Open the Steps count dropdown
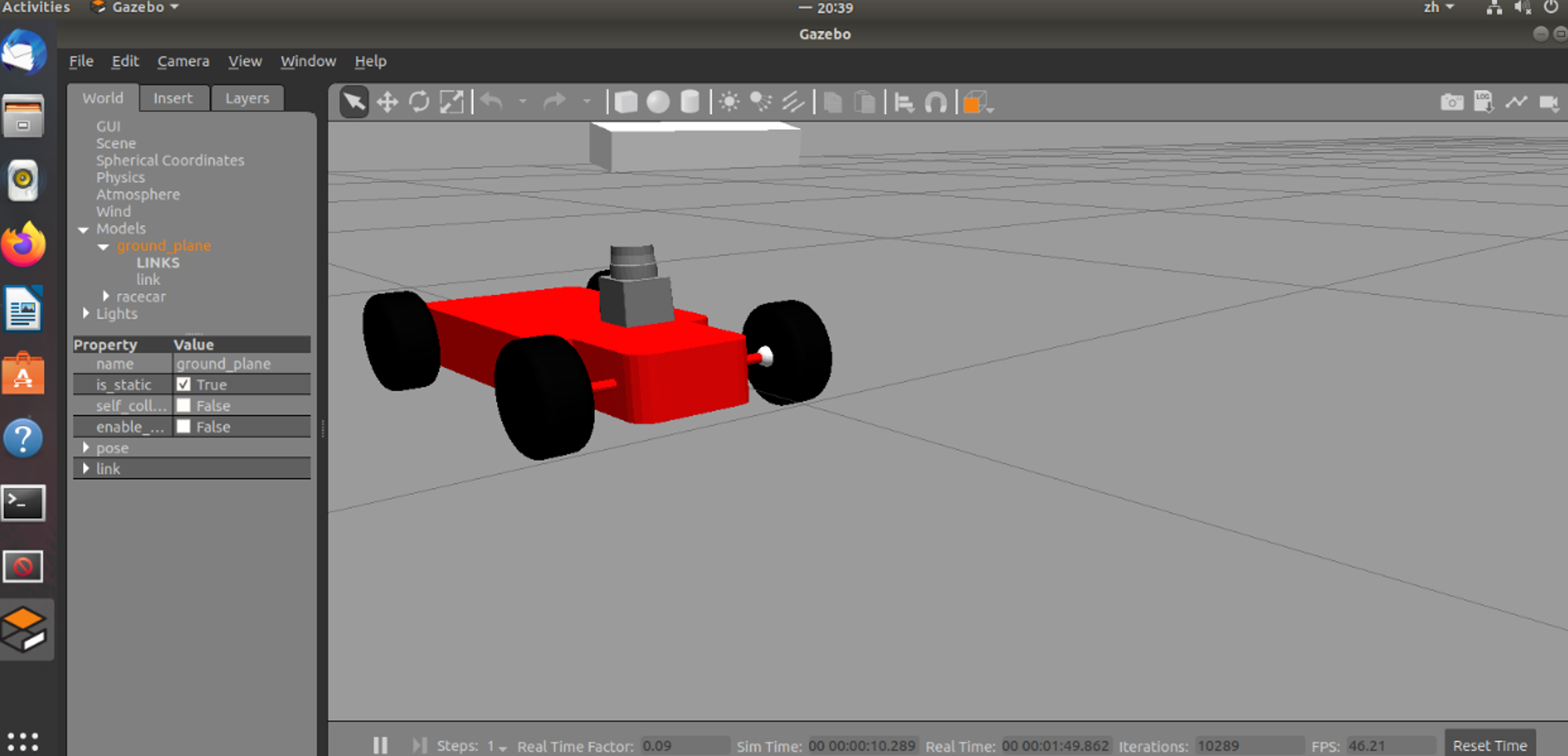This screenshot has height=756, width=1568. pyautogui.click(x=496, y=746)
